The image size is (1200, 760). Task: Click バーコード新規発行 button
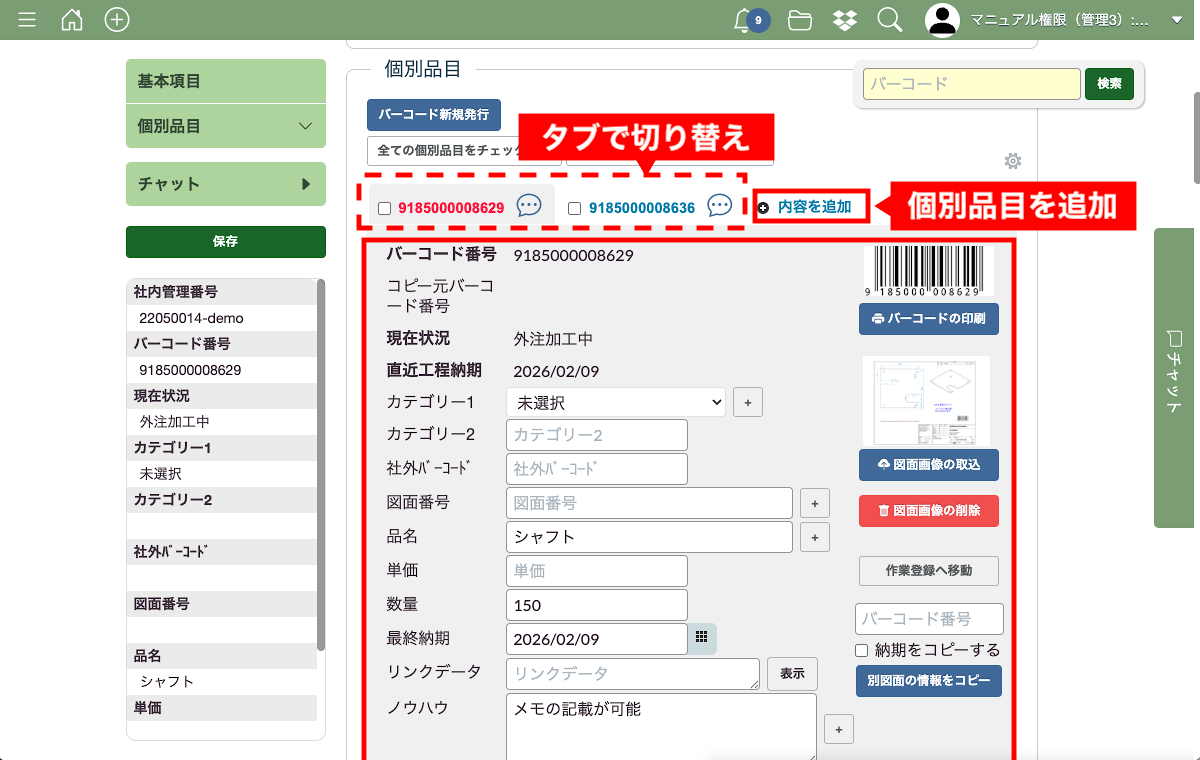(x=434, y=115)
